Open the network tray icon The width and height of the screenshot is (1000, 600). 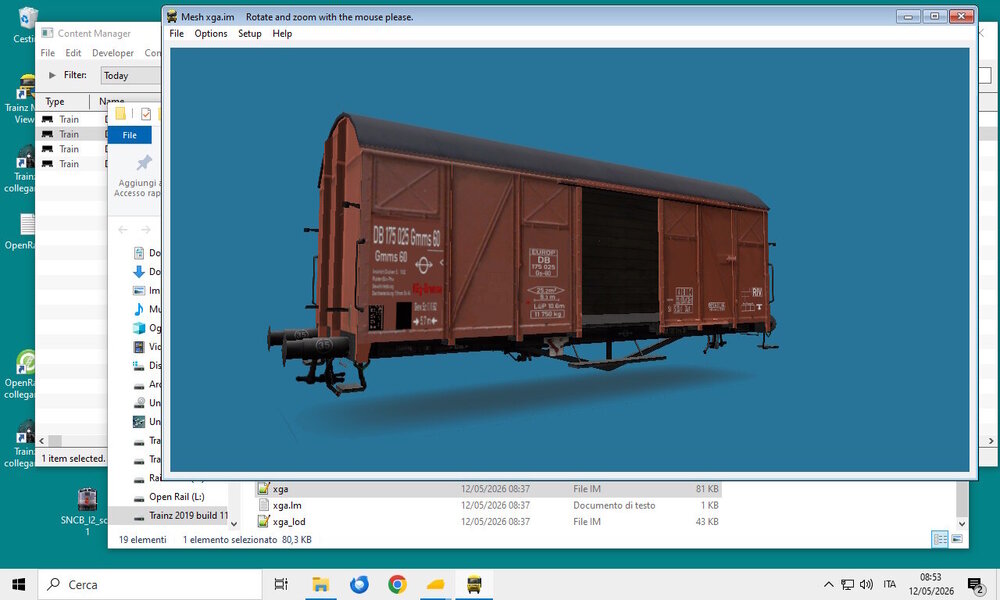point(847,584)
